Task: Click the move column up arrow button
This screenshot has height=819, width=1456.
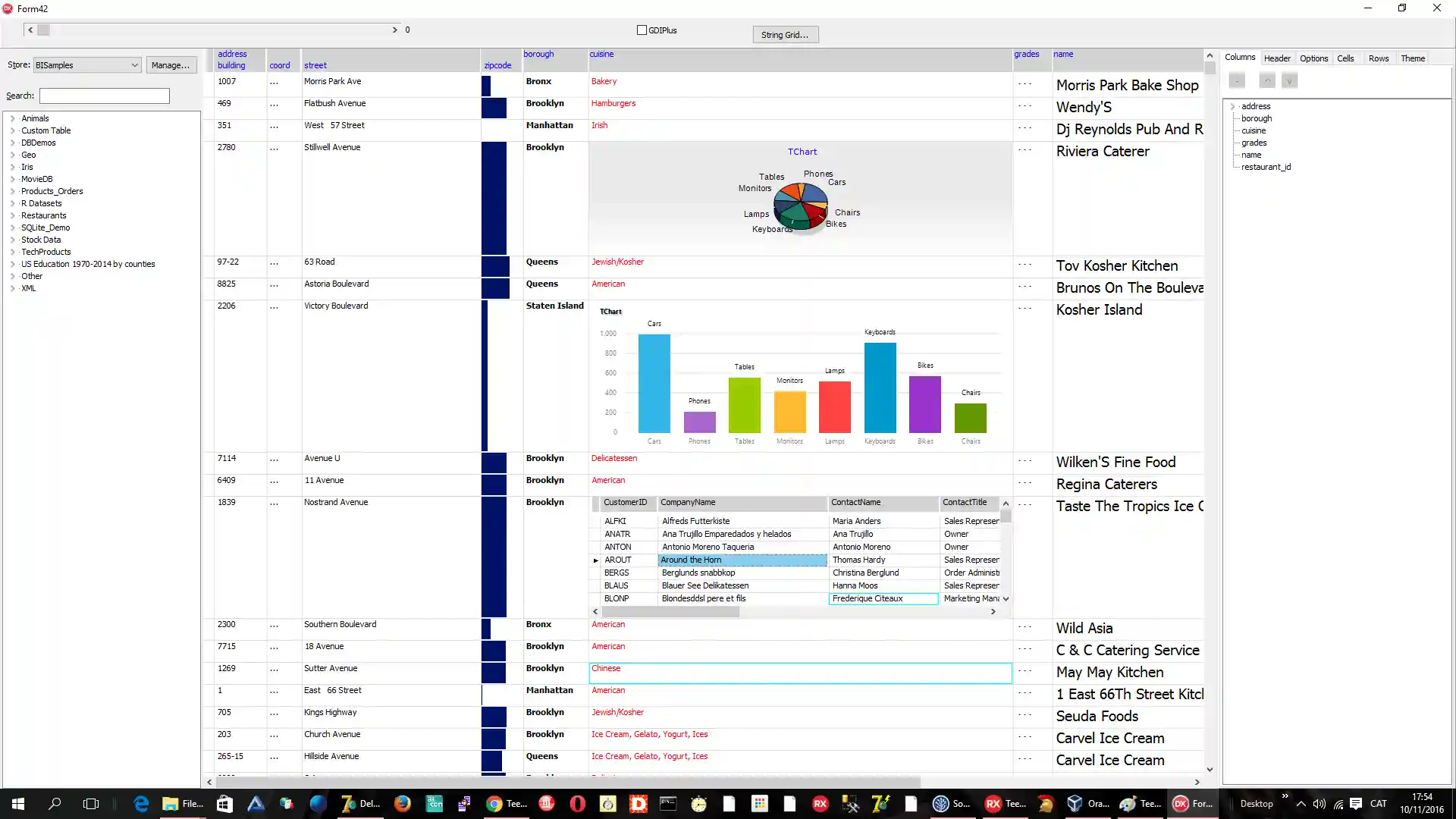Action: pos(1267,80)
